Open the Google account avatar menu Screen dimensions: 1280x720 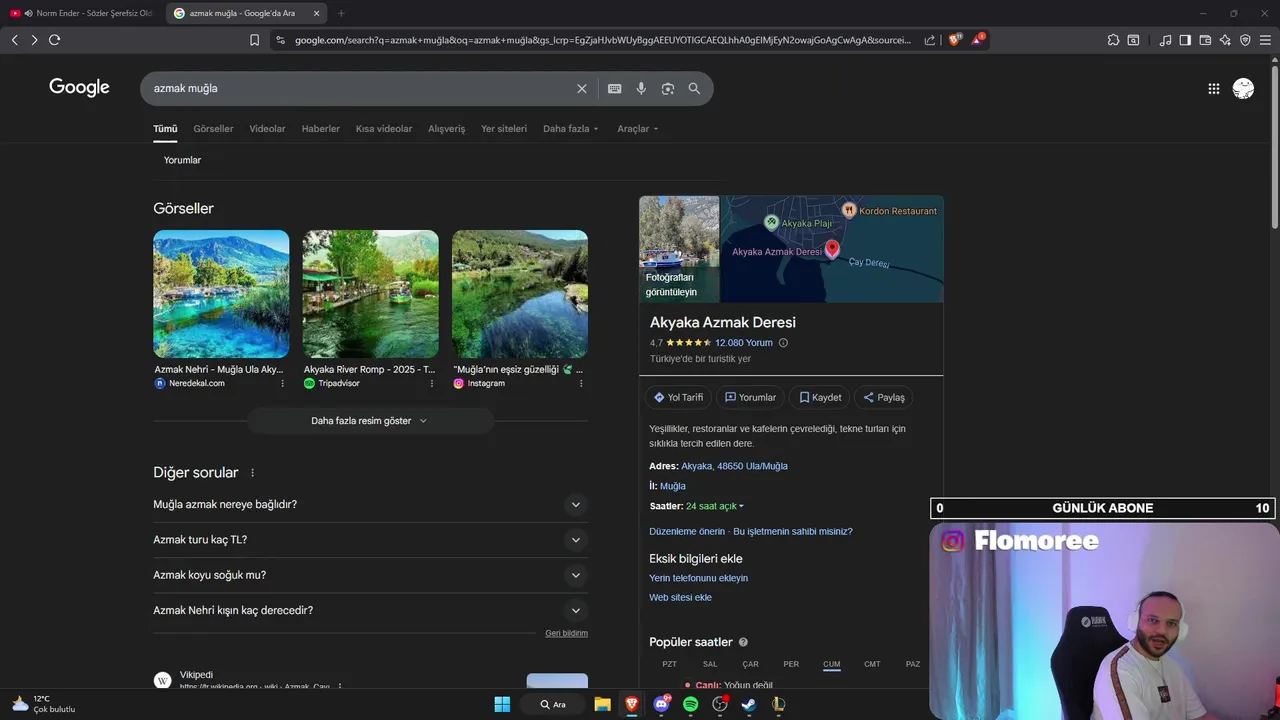click(1243, 88)
